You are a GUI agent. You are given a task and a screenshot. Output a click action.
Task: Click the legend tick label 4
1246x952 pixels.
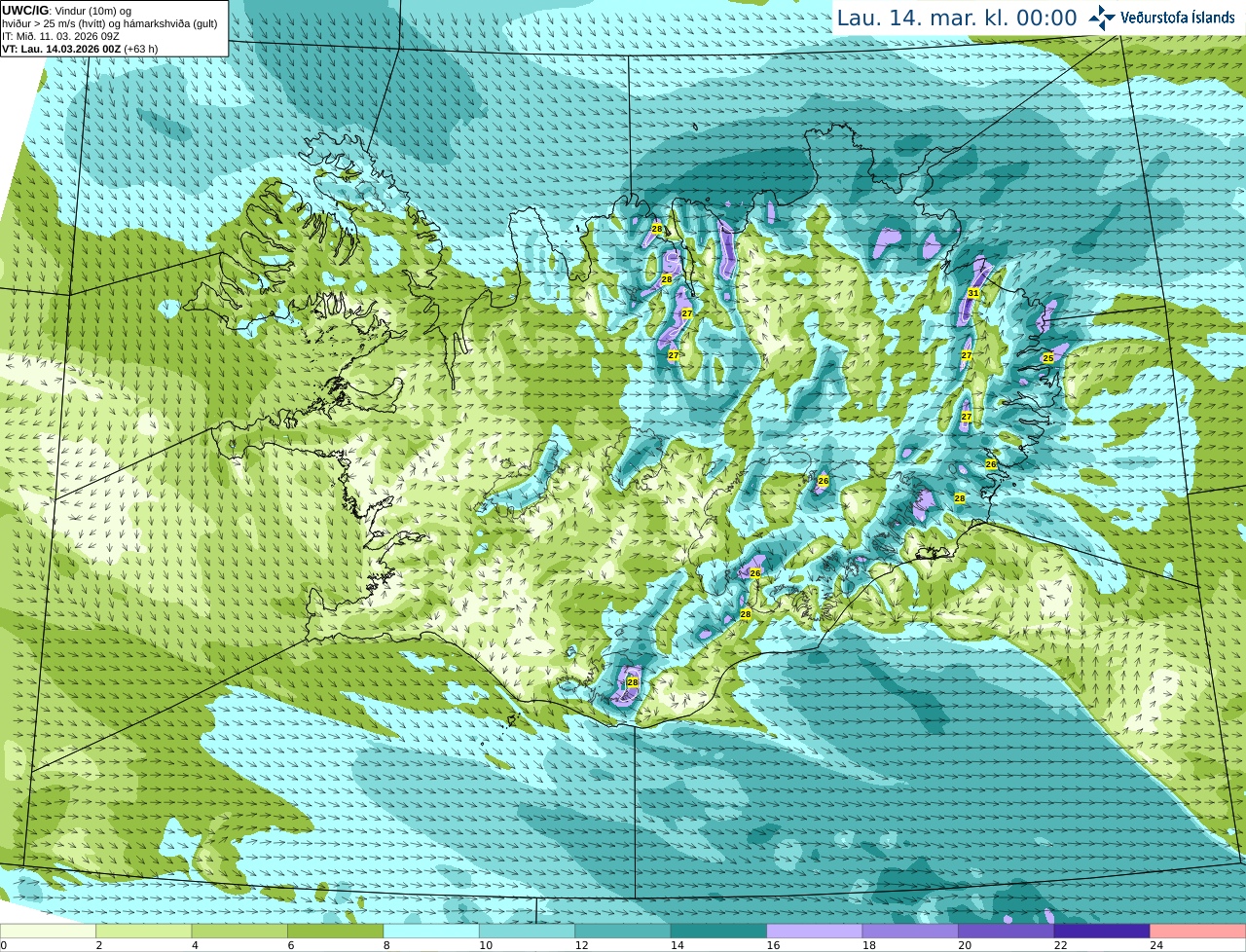[195, 945]
